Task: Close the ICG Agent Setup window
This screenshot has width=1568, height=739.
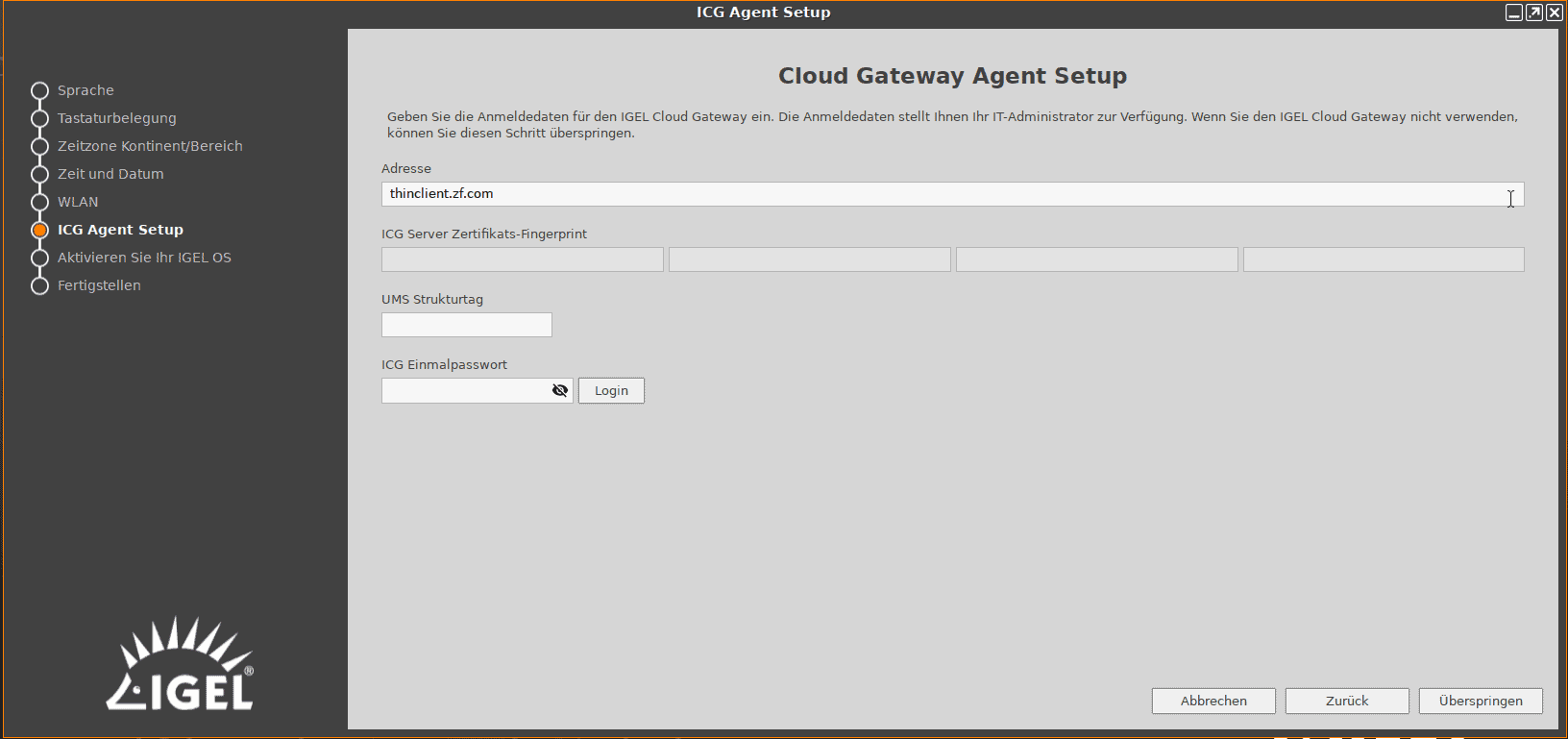Action: point(1555,12)
